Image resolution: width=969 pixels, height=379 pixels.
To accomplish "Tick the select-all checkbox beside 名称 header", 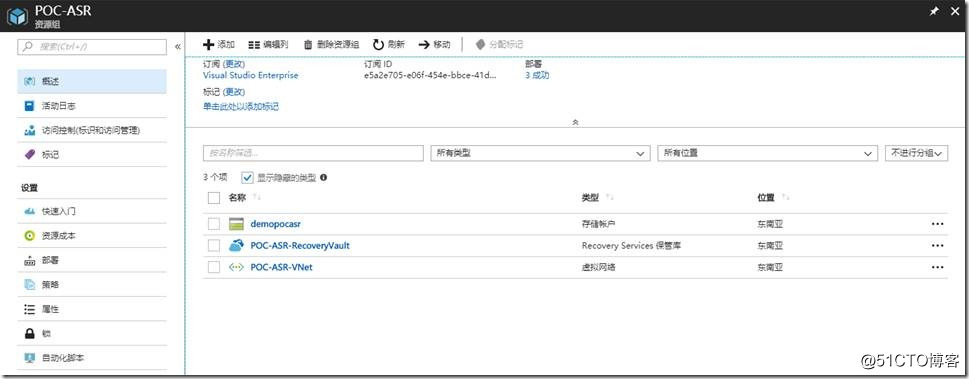I will tap(214, 198).
